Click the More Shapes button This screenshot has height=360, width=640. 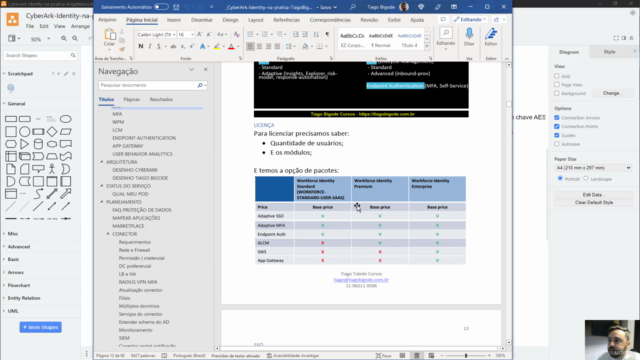(x=40, y=327)
